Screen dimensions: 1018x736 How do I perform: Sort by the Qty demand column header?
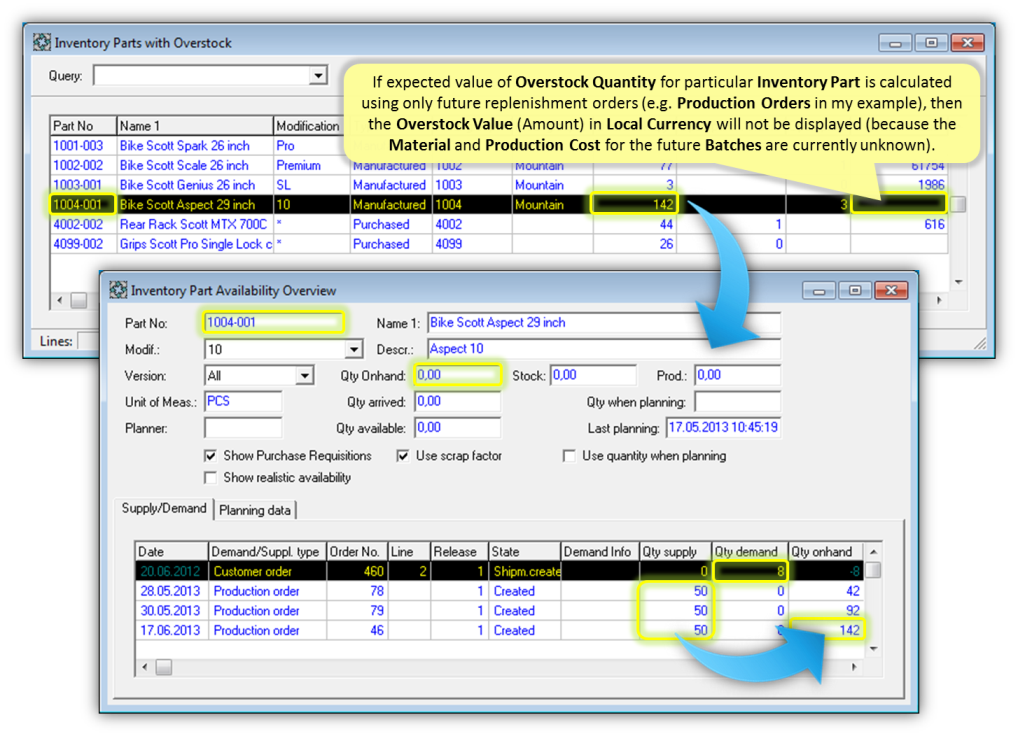click(750, 552)
